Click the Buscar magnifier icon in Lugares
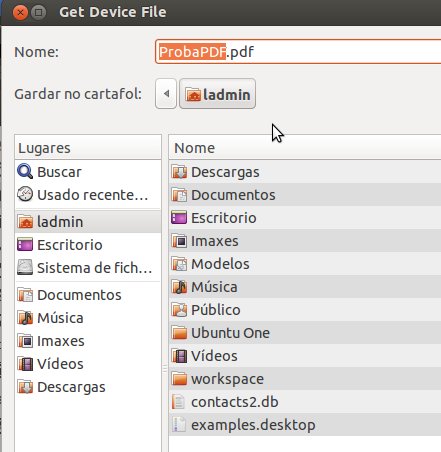 coord(25,172)
